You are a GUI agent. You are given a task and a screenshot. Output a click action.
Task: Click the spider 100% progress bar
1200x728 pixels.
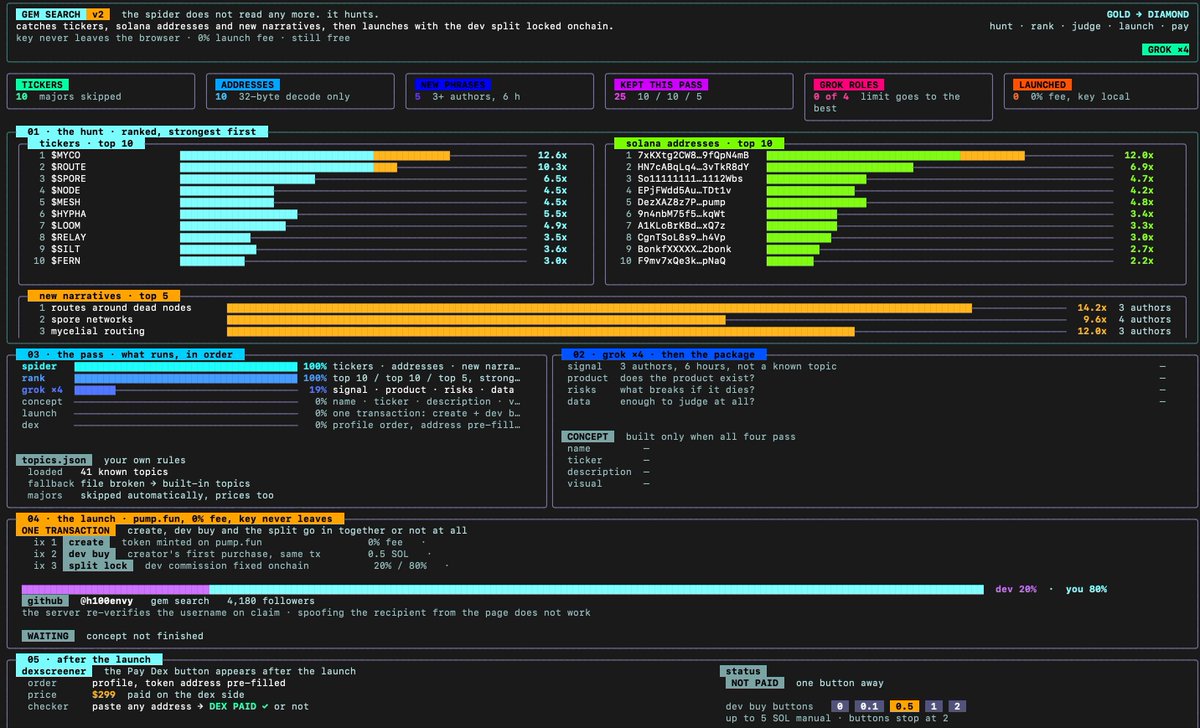[x=186, y=367]
